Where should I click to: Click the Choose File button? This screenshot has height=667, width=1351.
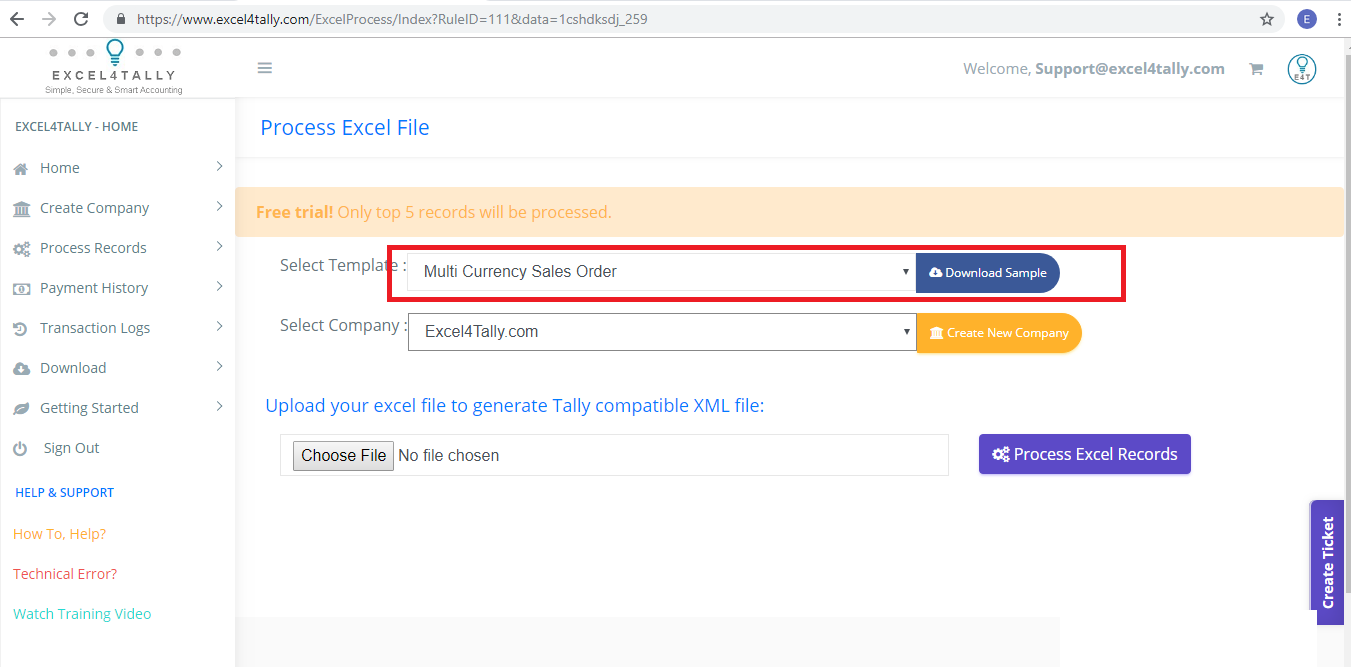(x=343, y=456)
